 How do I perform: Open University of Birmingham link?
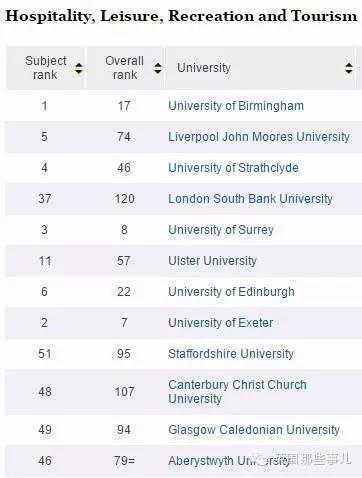(x=236, y=106)
